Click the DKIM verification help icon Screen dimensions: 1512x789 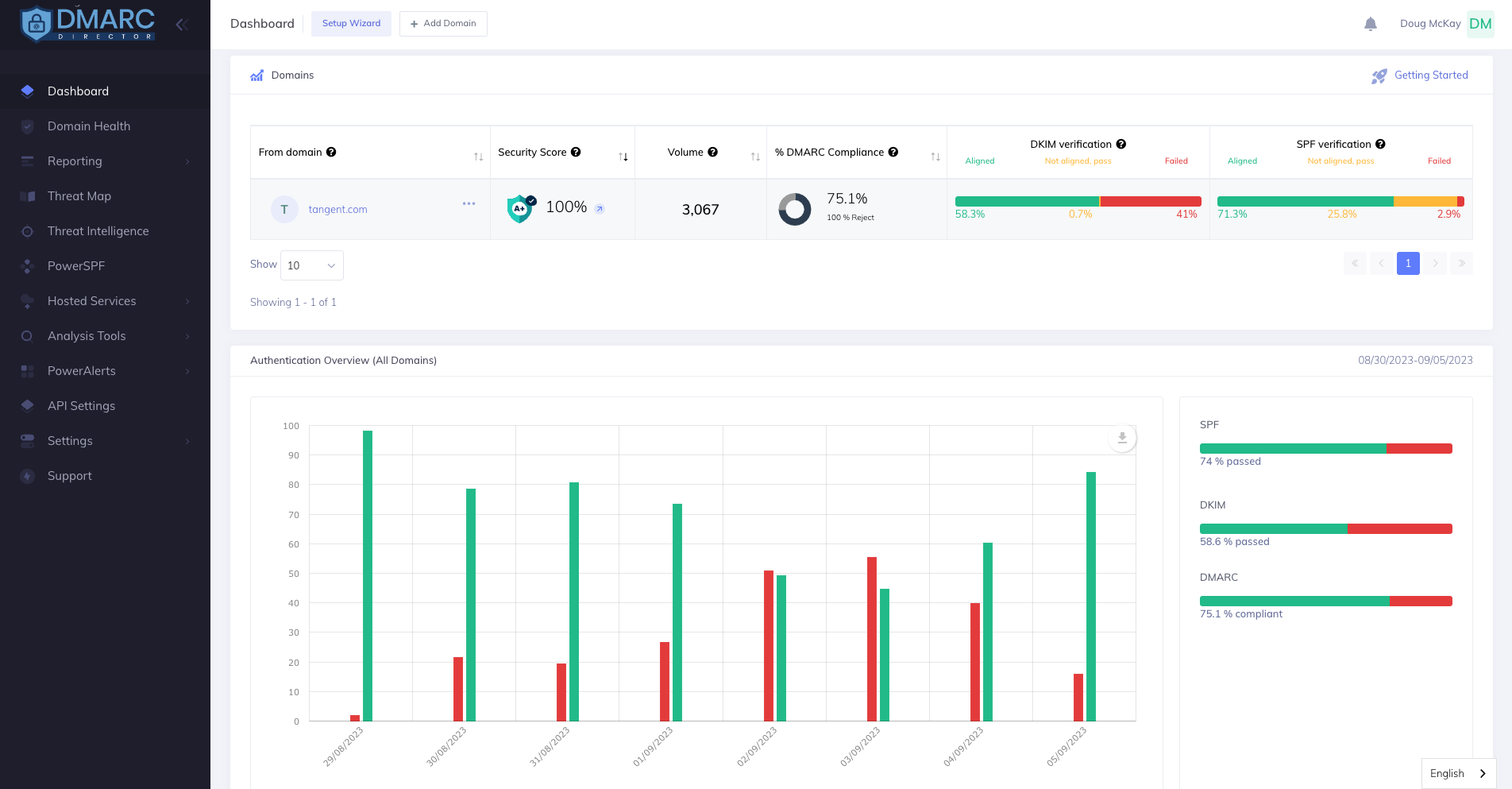click(x=1120, y=144)
